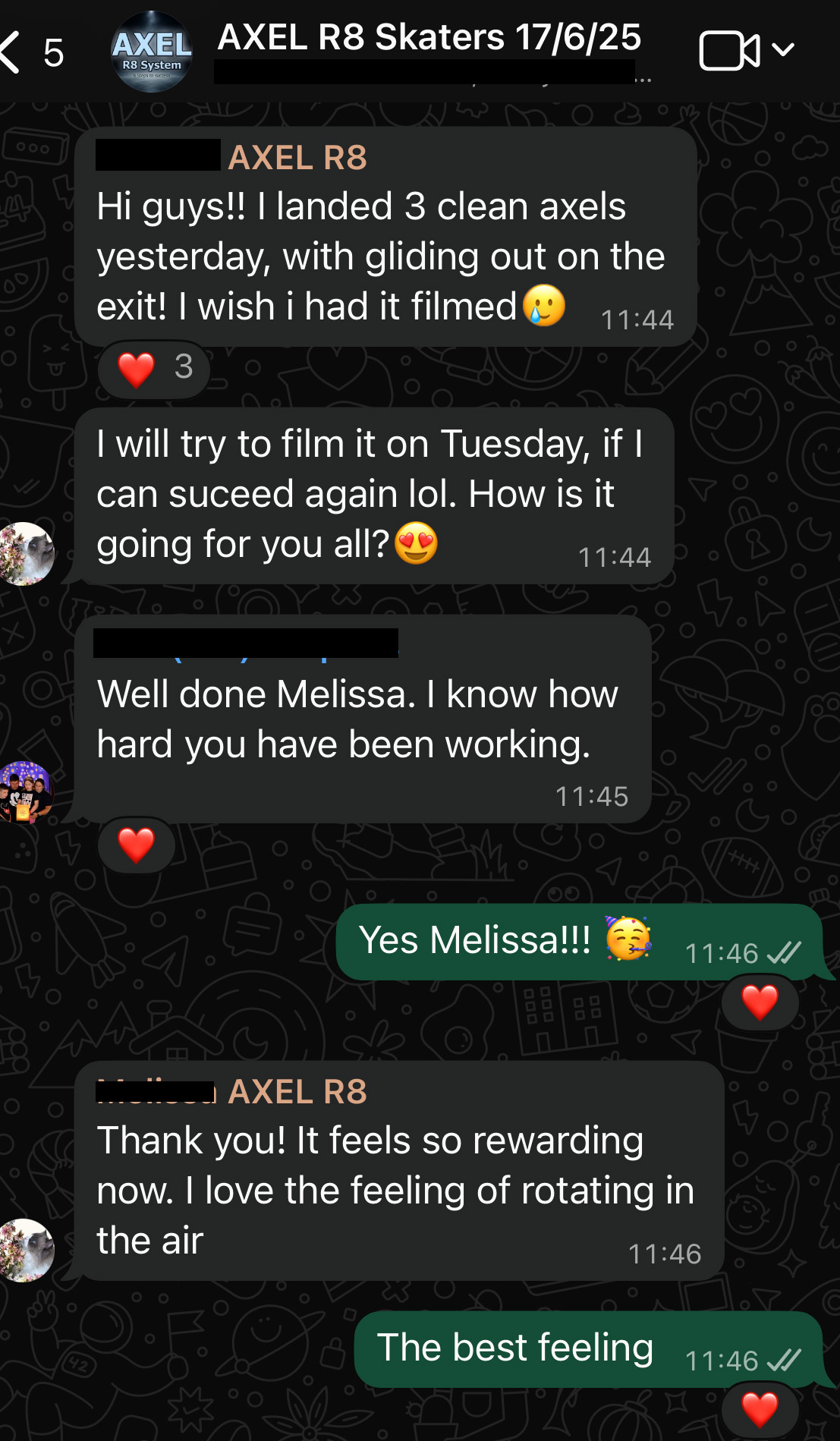Tap the AXEL R8 sender name on first message

pos(297,158)
